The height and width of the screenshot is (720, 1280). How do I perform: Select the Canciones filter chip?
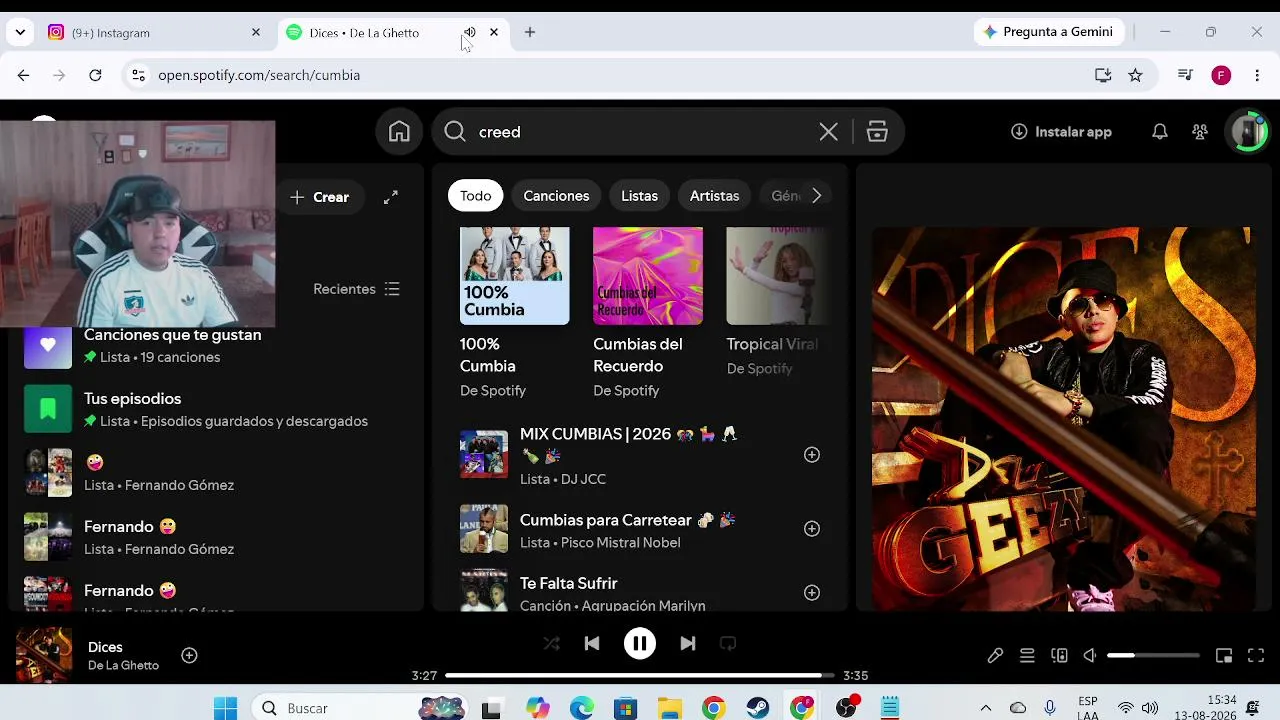tap(556, 196)
